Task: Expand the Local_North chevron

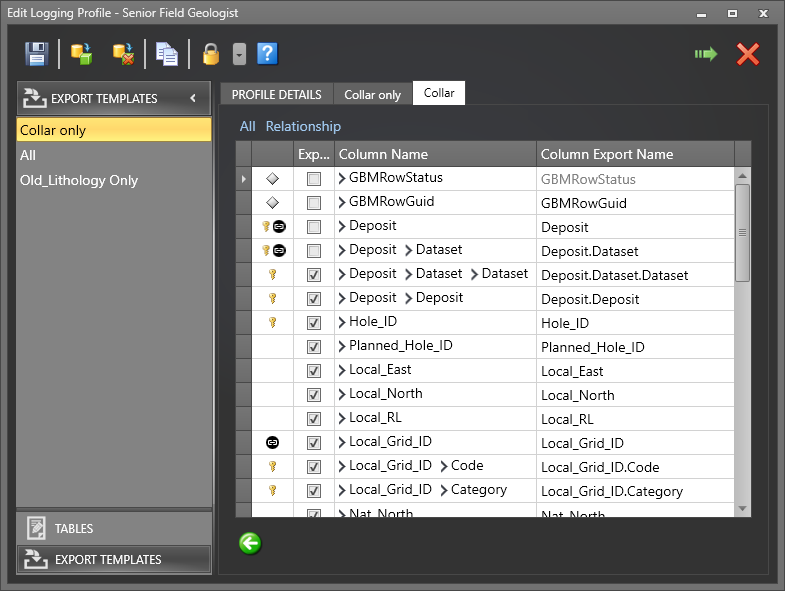Action: click(342, 394)
